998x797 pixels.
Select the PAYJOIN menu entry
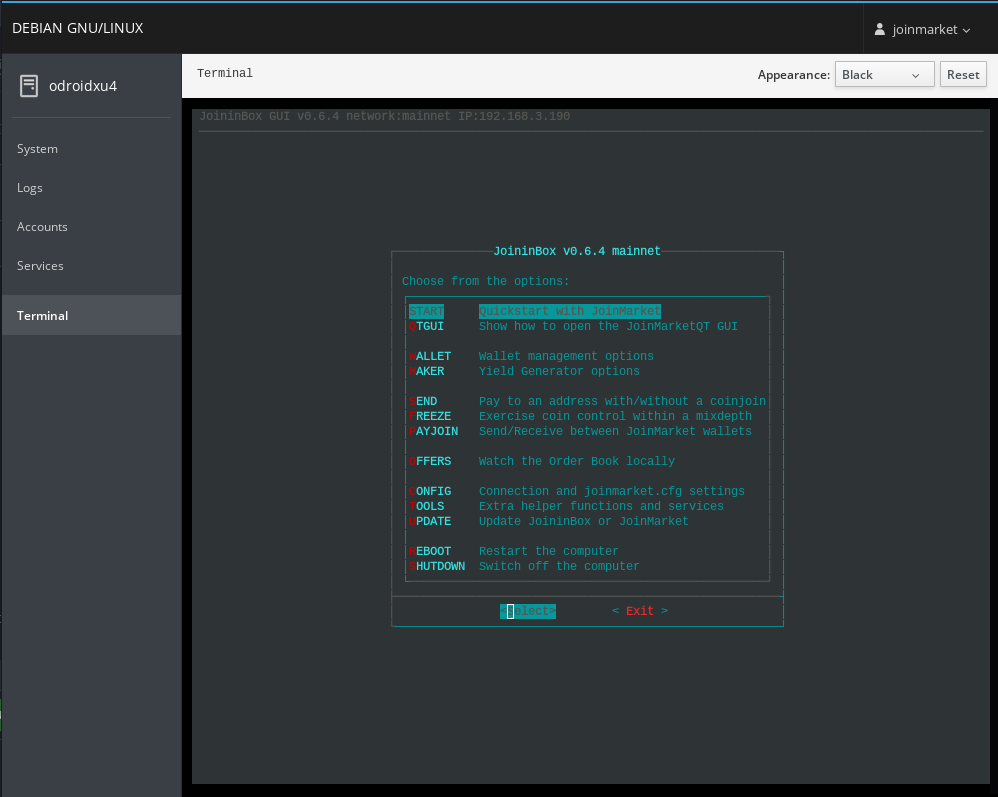pyautogui.click(x=433, y=431)
